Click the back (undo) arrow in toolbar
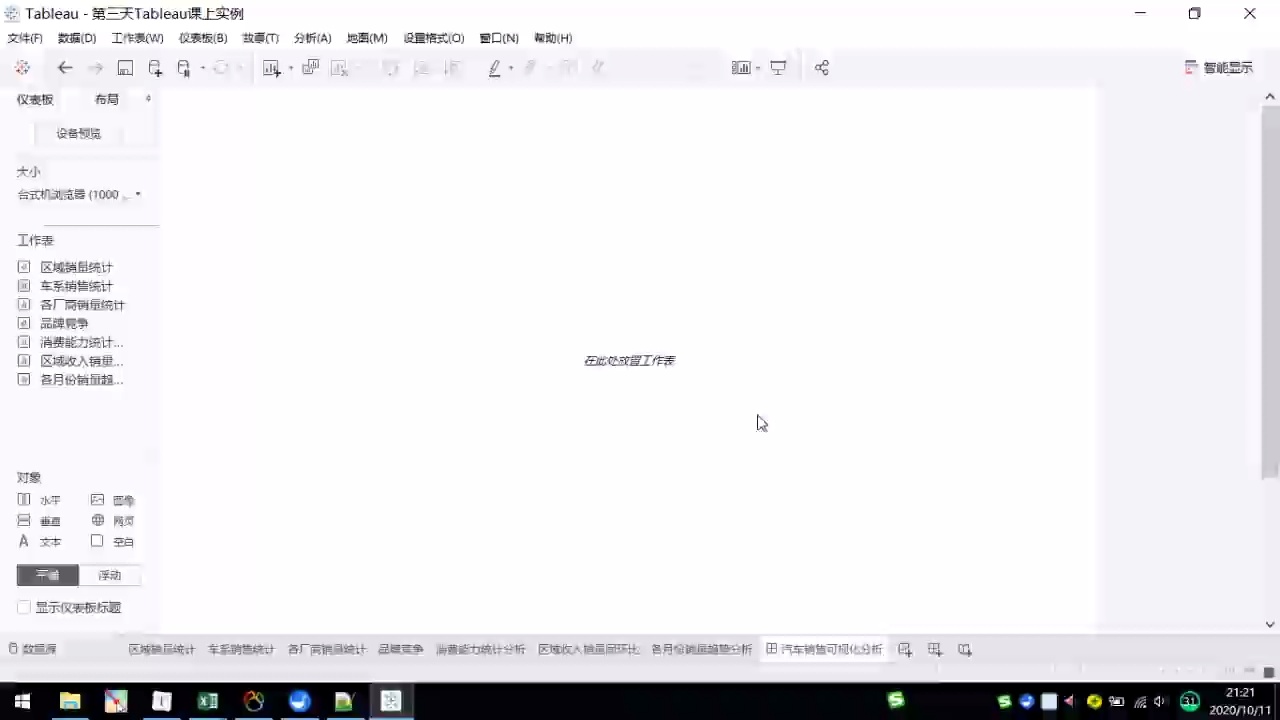Image resolution: width=1280 pixels, height=720 pixels. [x=65, y=68]
